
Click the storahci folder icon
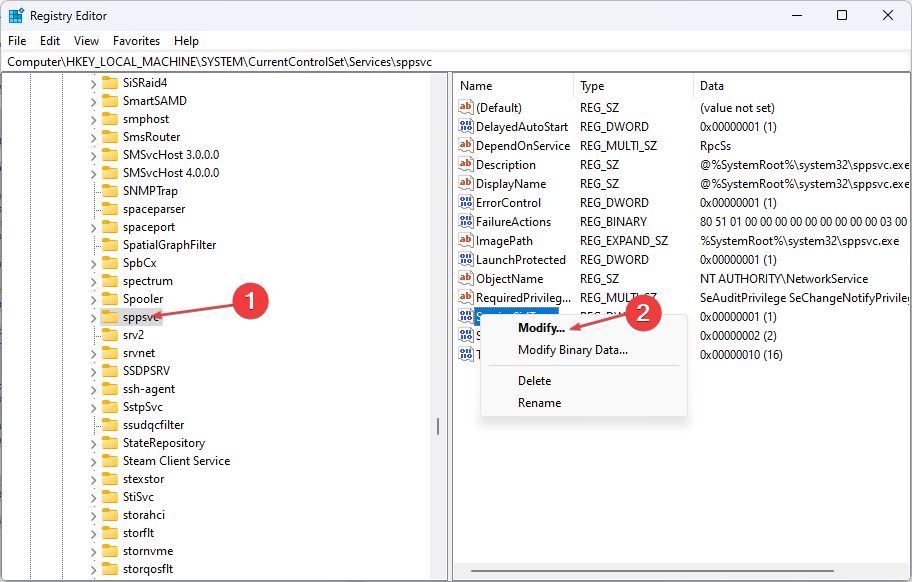point(109,515)
